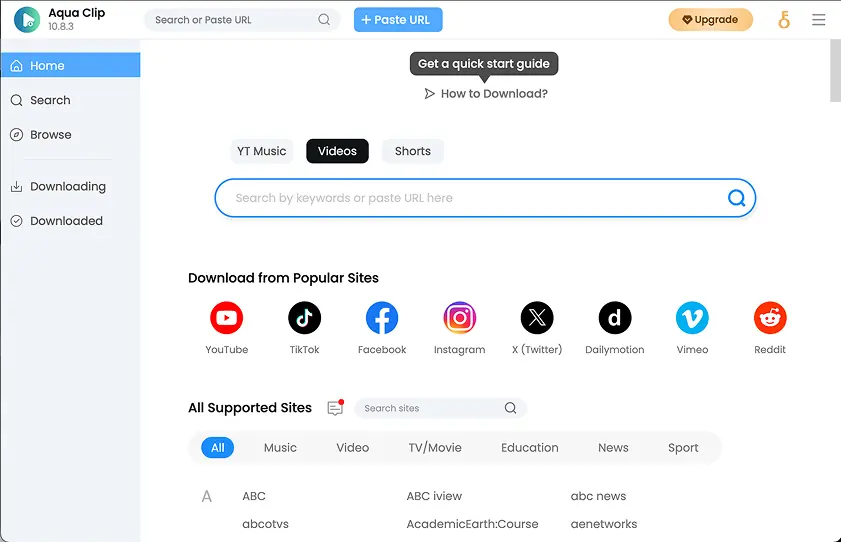This screenshot has width=841, height=542.
Task: Select the All sites filter
Action: (218, 448)
